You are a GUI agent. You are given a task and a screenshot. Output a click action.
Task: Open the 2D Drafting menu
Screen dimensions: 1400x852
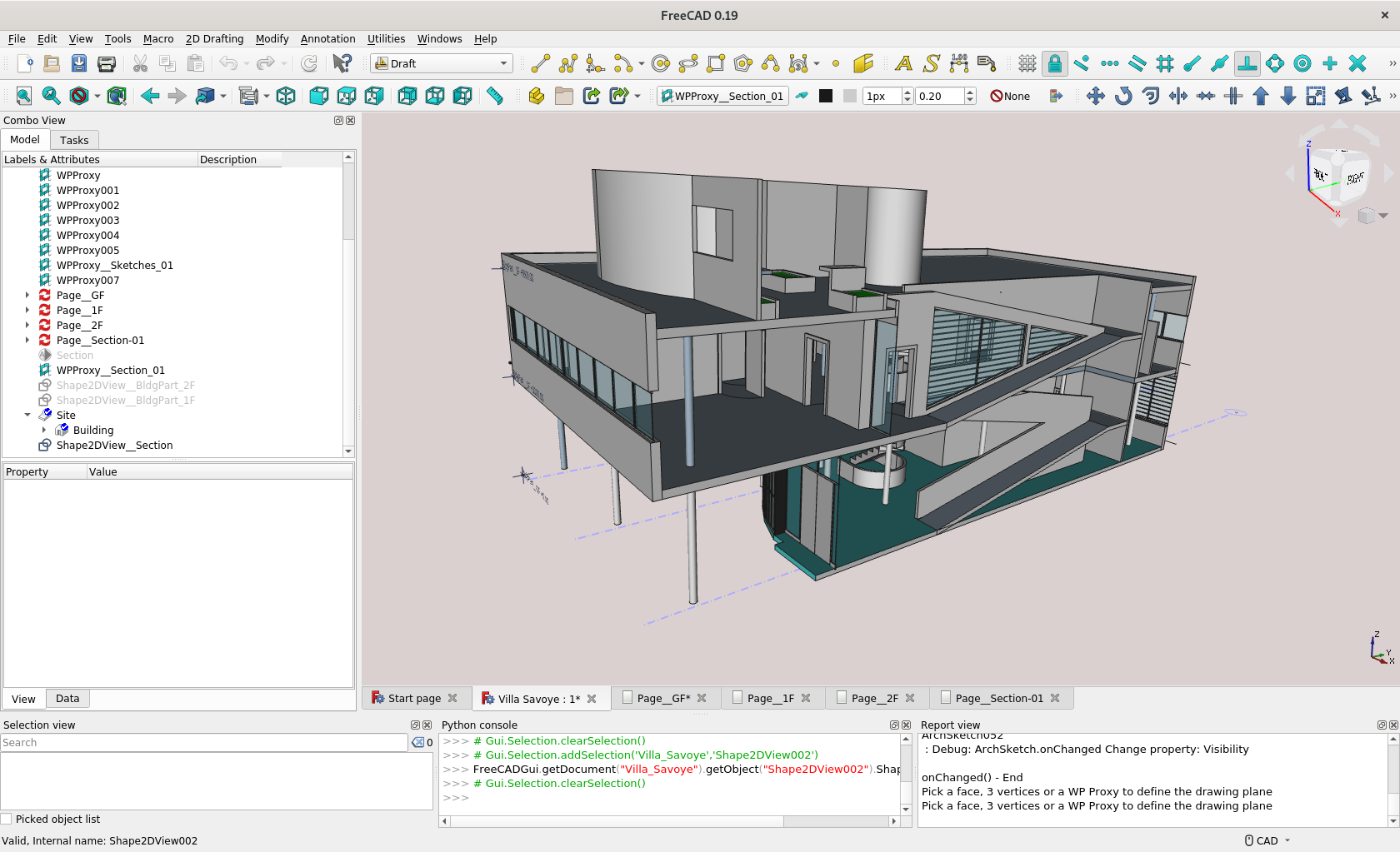tap(214, 38)
